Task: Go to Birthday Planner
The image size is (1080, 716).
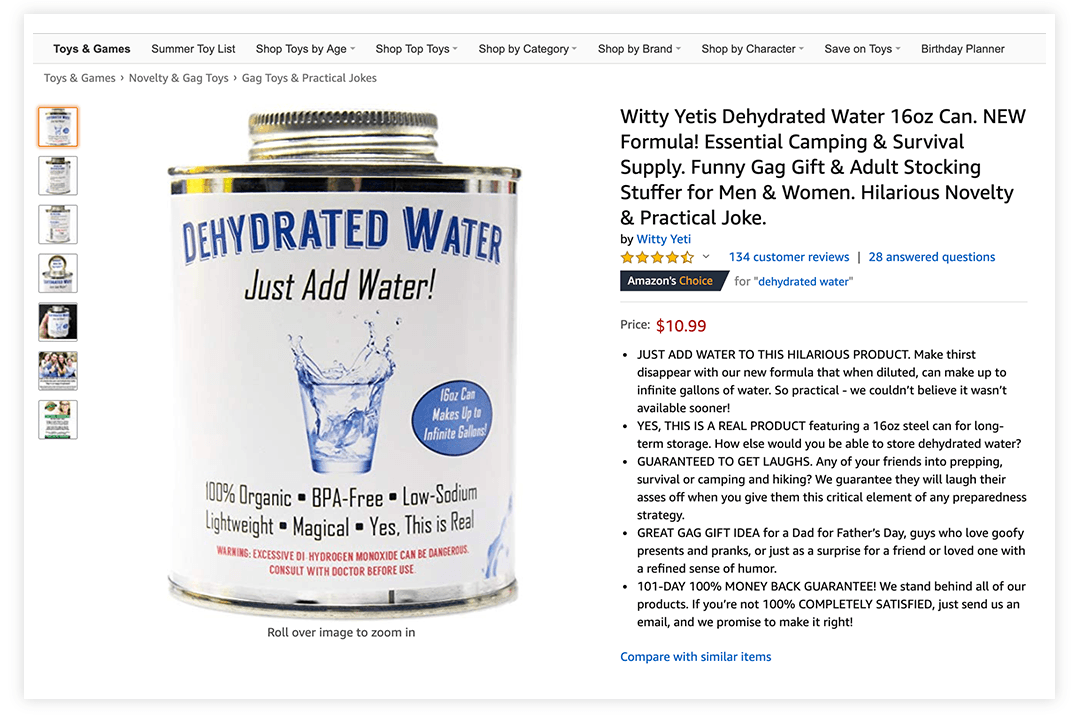Action: click(x=962, y=49)
